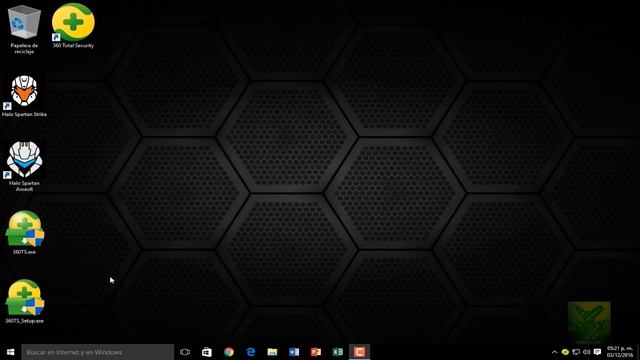Screen dimensions: 640x360
Task: Select the 360TS.exe installer file
Action: point(24,233)
